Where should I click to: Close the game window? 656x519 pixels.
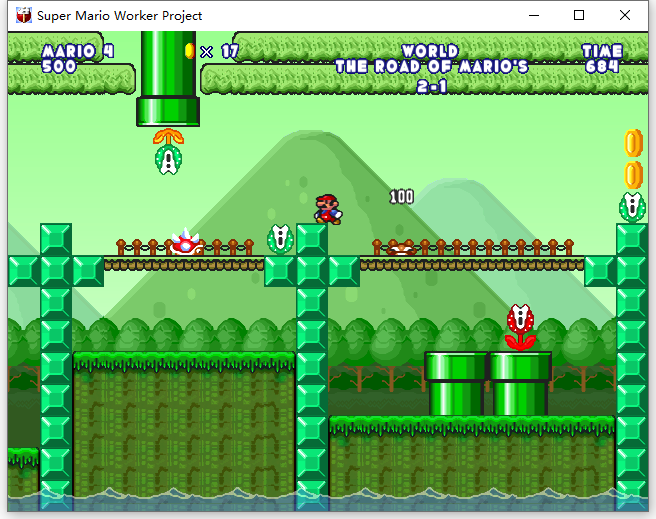click(x=625, y=15)
